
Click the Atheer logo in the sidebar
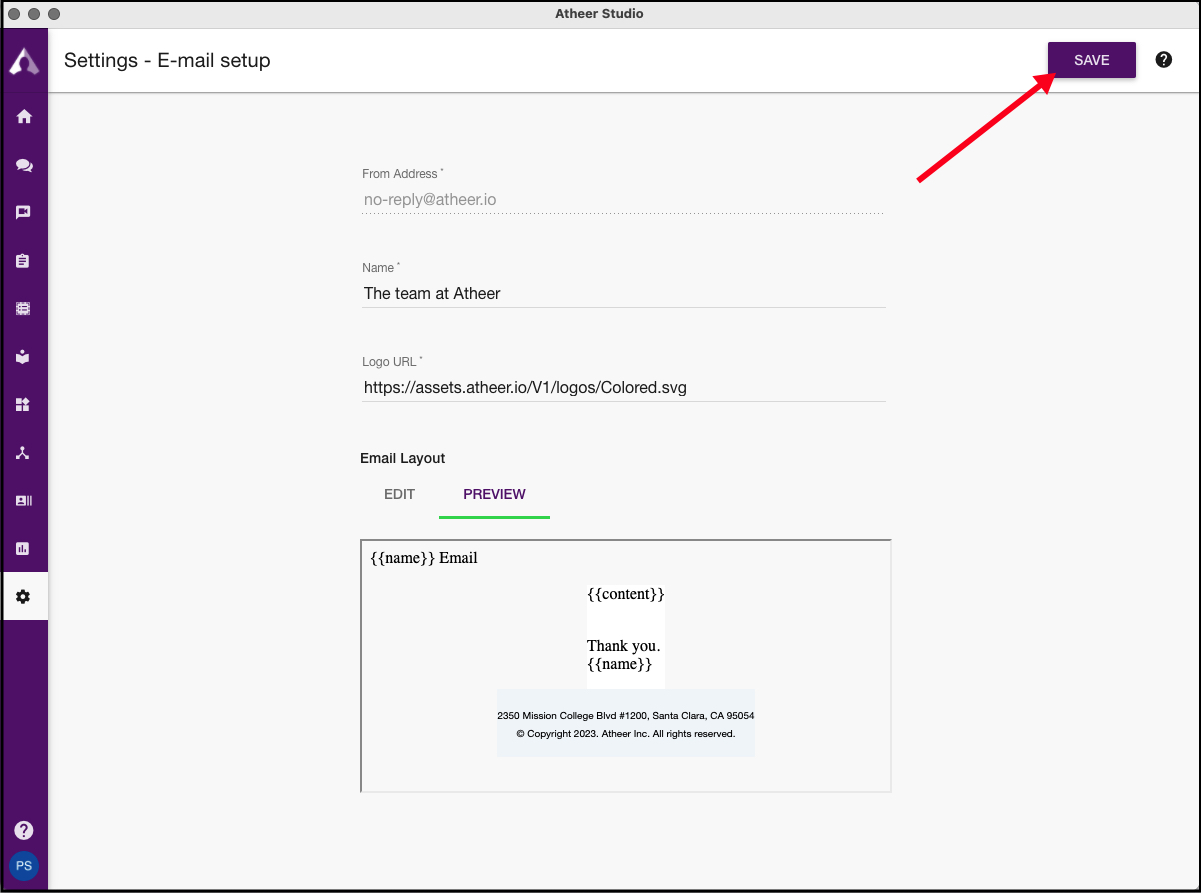pyautogui.click(x=24, y=61)
